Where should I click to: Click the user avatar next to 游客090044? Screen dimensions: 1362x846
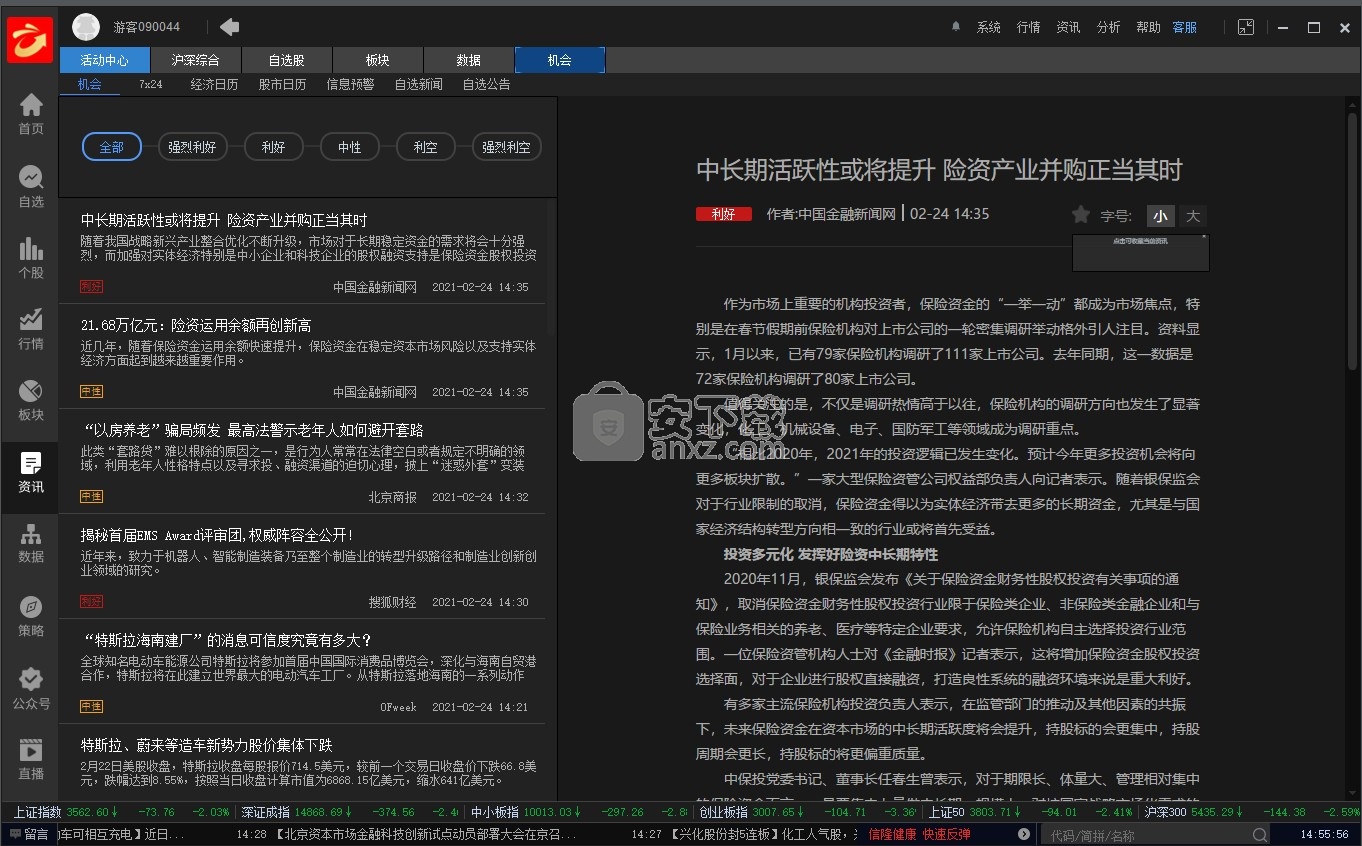click(86, 27)
